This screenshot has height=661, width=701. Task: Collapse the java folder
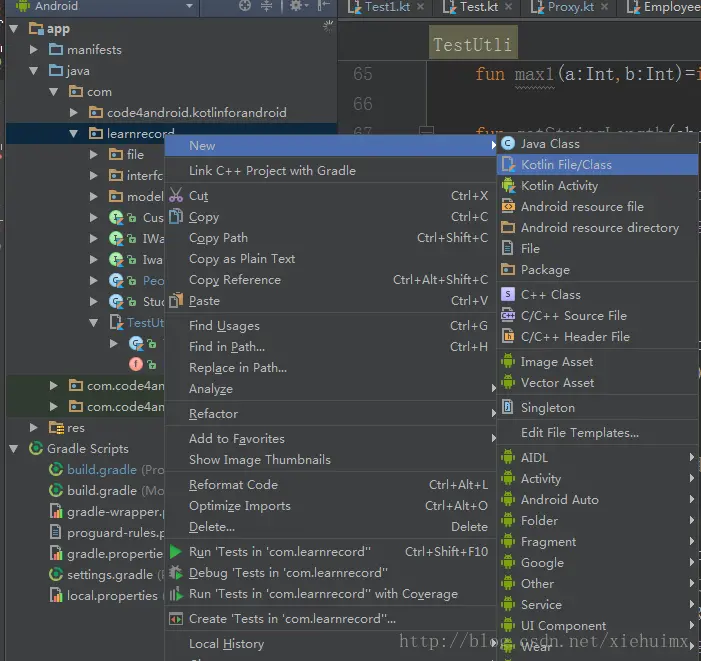click(x=34, y=71)
